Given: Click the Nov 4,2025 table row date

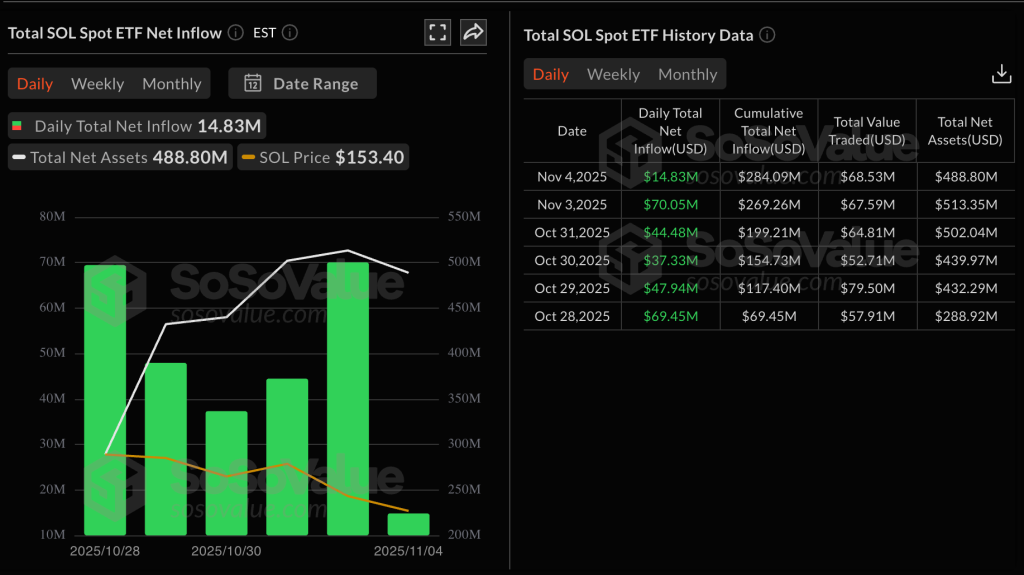Looking at the screenshot, I should click(x=571, y=176).
